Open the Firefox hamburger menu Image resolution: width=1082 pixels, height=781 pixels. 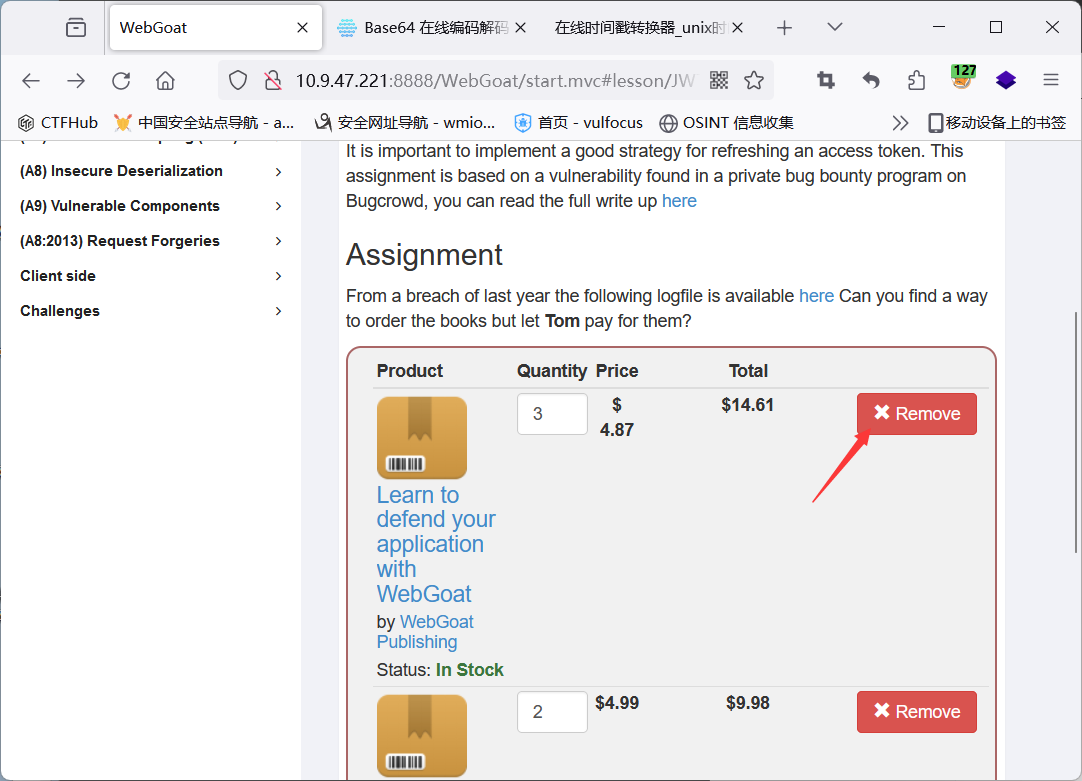(x=1051, y=81)
